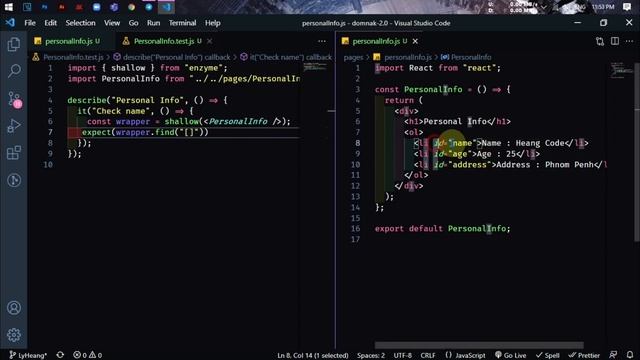Run Prettier from status bar

click(x=584, y=356)
